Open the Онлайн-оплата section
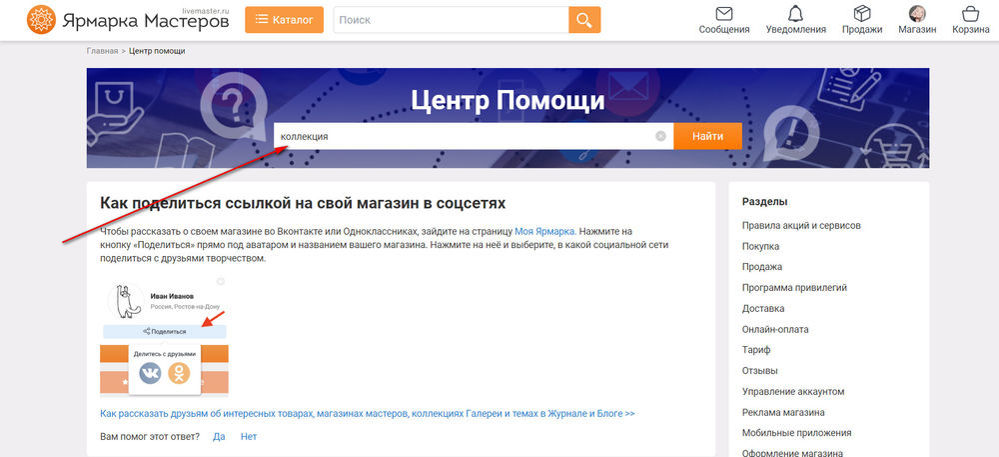 pyautogui.click(x=775, y=329)
